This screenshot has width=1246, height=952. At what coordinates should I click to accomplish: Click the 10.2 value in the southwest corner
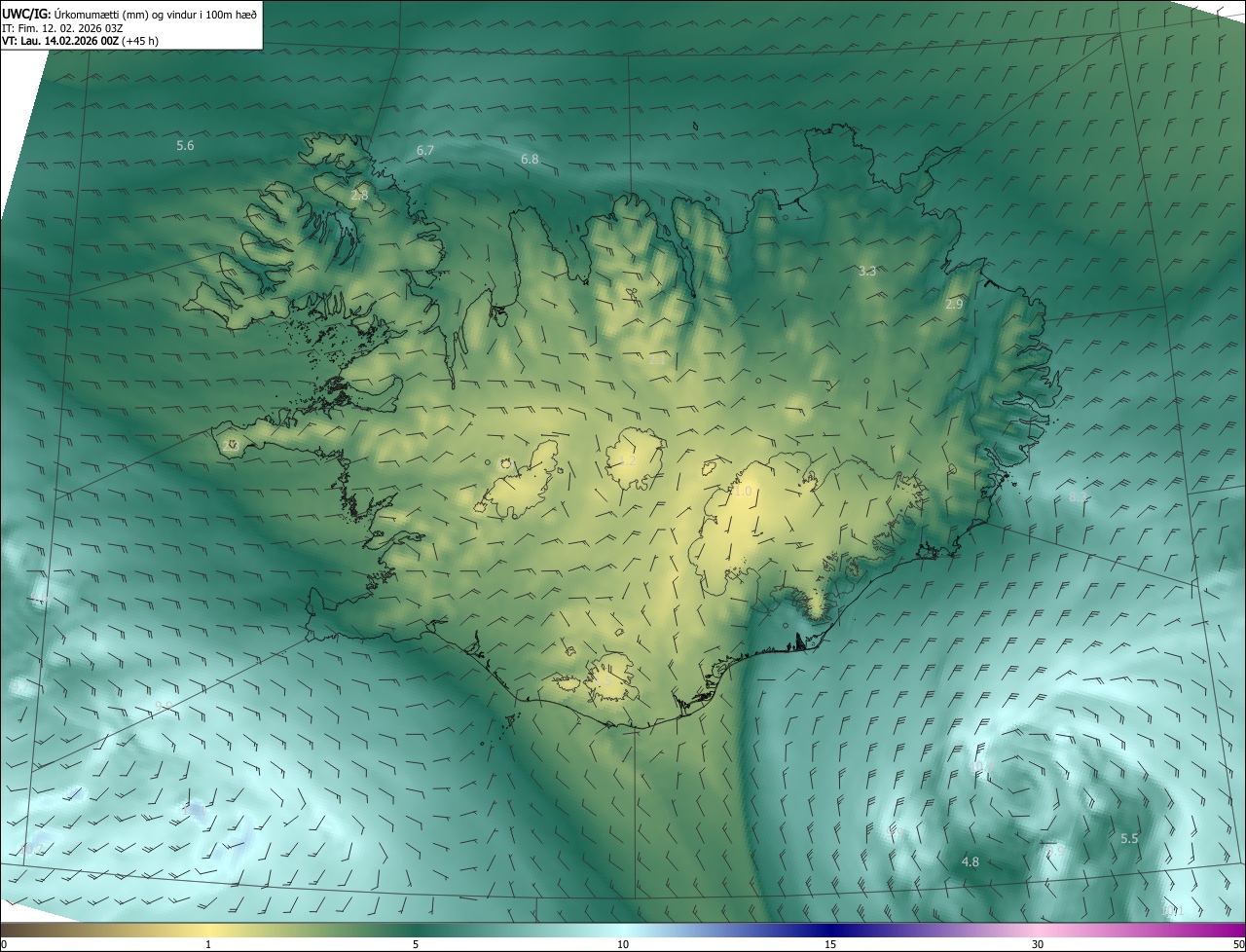32,849
